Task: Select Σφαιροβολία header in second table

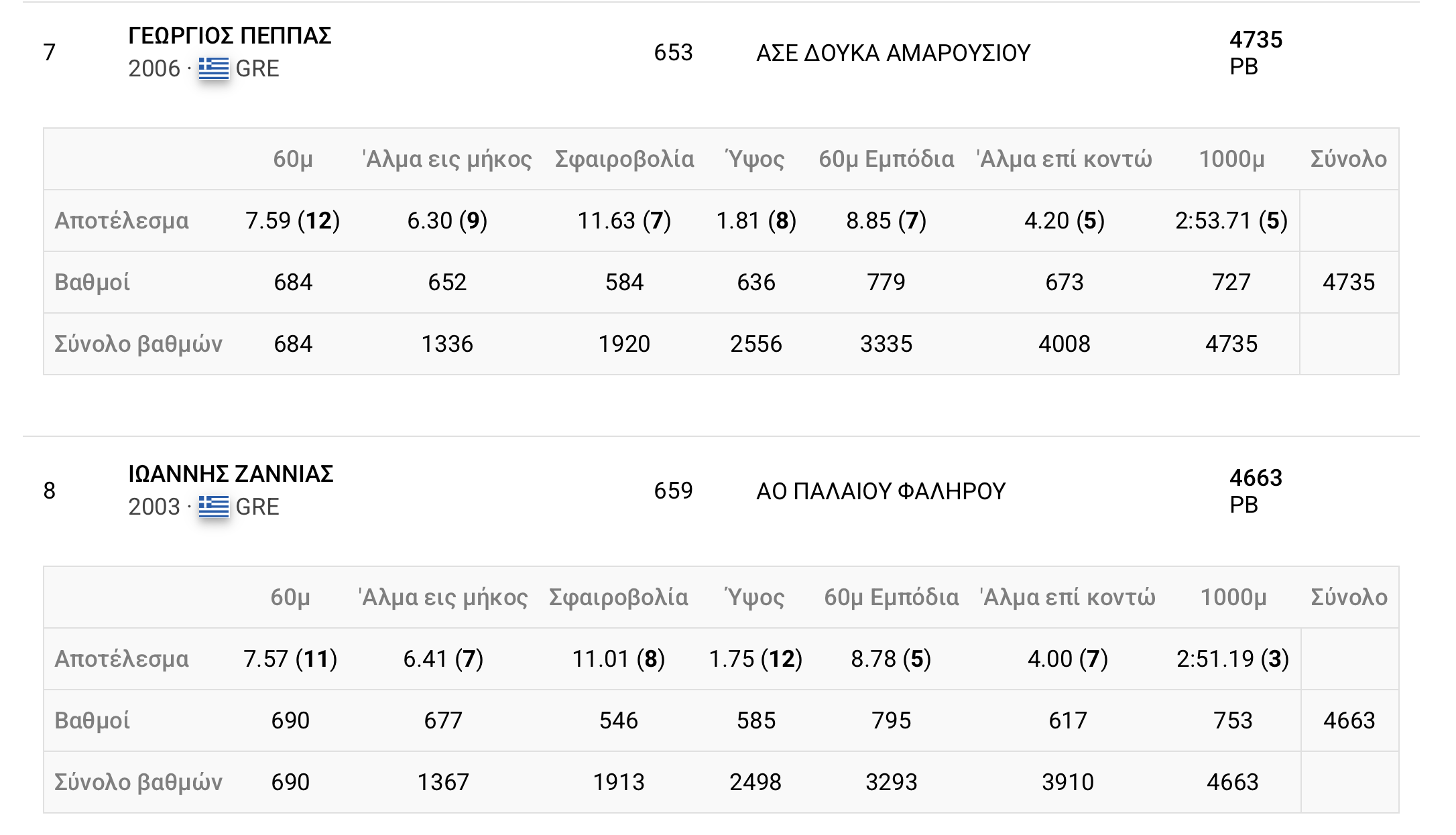Action: [618, 597]
